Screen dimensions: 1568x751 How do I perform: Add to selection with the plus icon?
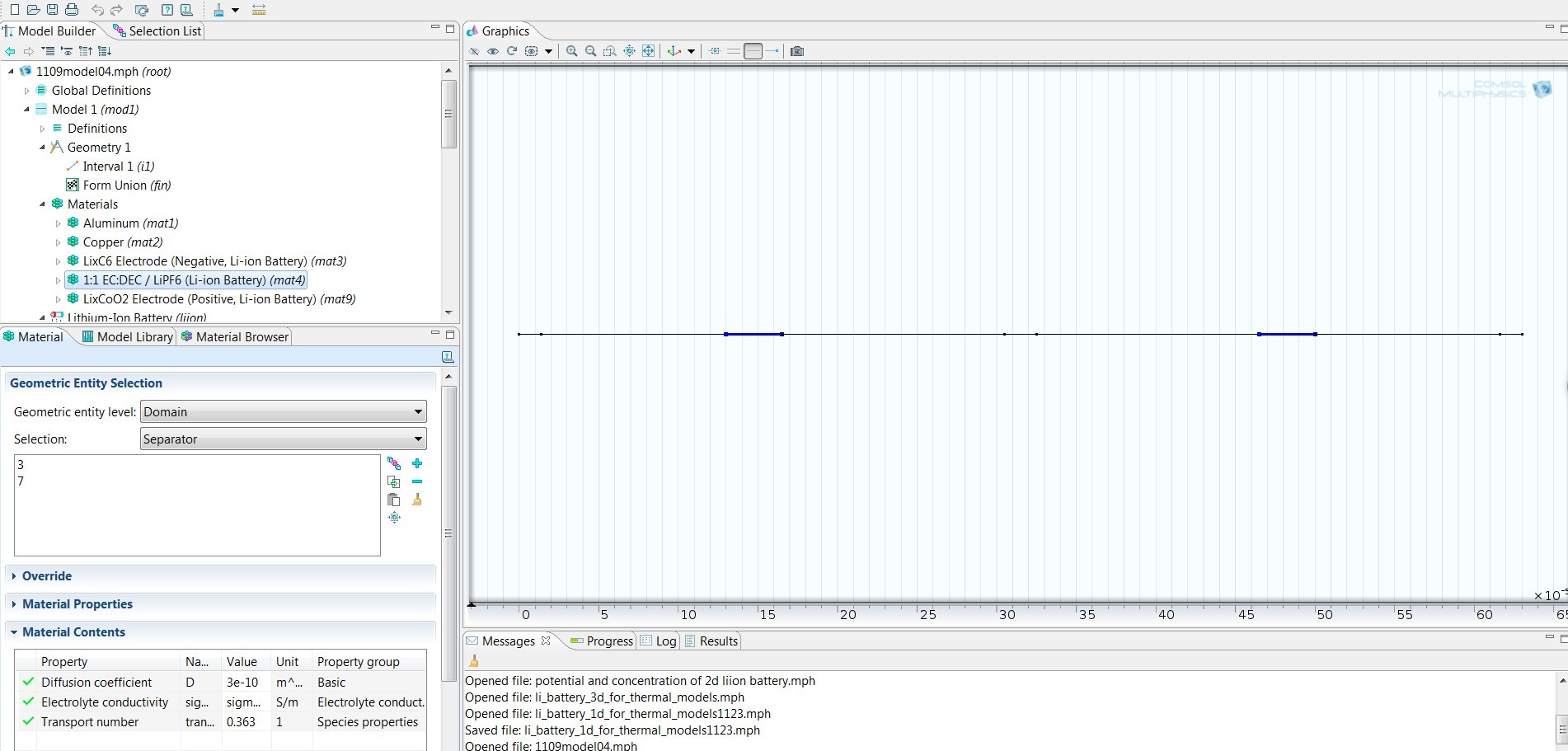point(417,464)
